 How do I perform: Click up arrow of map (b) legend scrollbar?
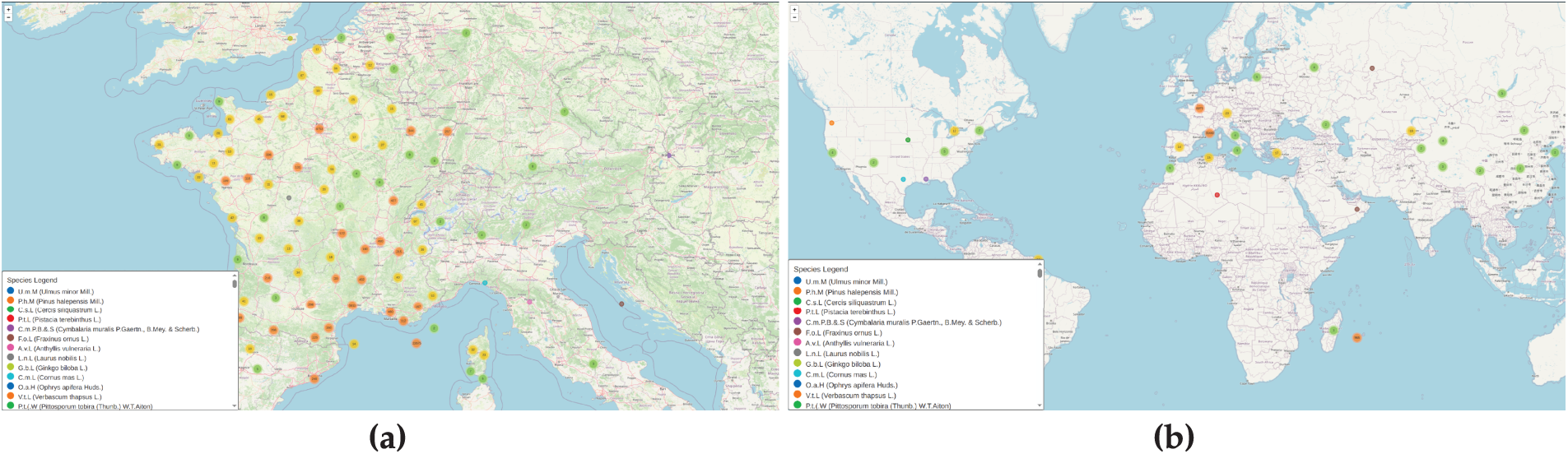(x=1040, y=264)
